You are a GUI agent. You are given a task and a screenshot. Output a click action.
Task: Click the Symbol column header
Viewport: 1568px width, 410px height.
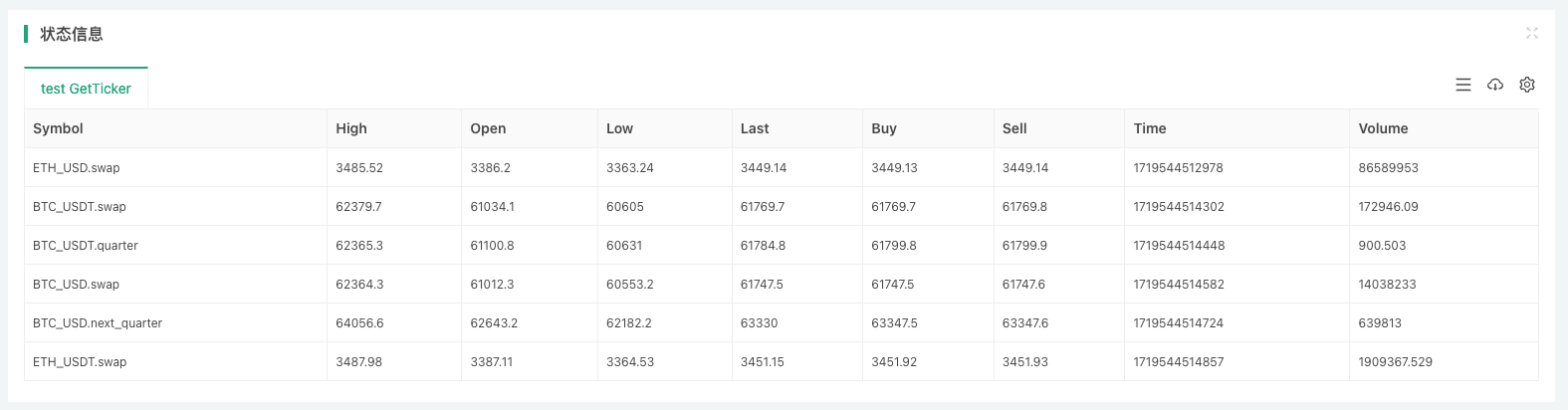(x=58, y=128)
